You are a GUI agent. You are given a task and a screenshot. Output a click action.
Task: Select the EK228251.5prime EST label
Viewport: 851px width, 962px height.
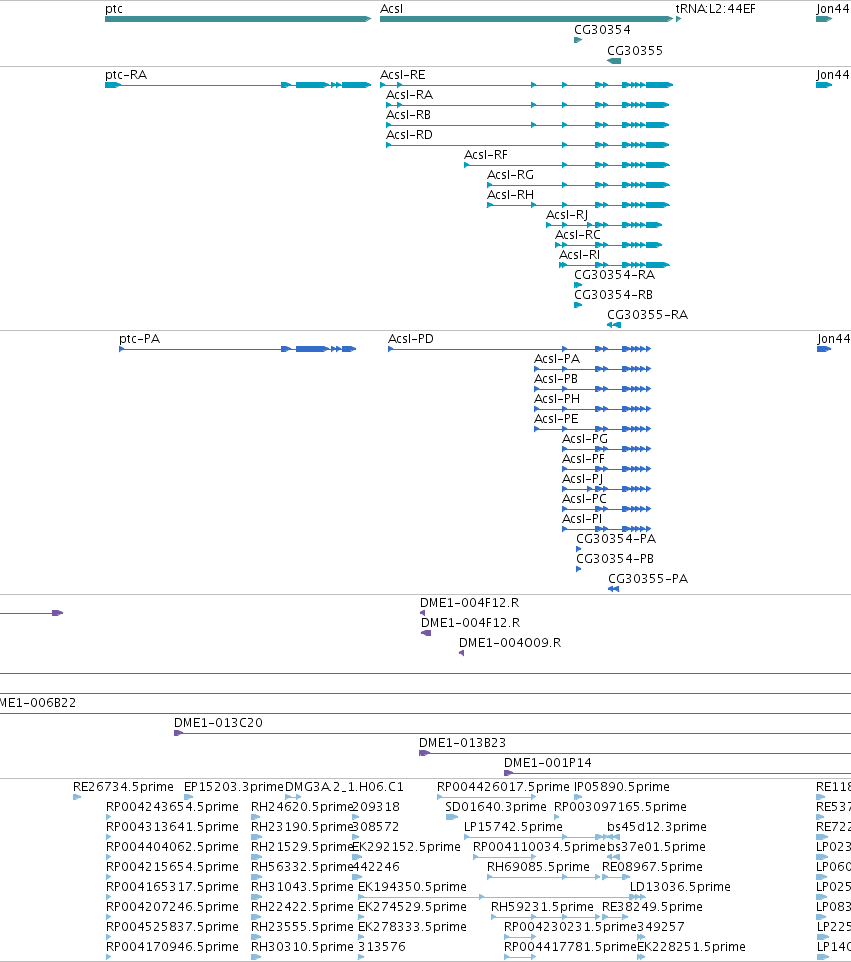tap(691, 947)
